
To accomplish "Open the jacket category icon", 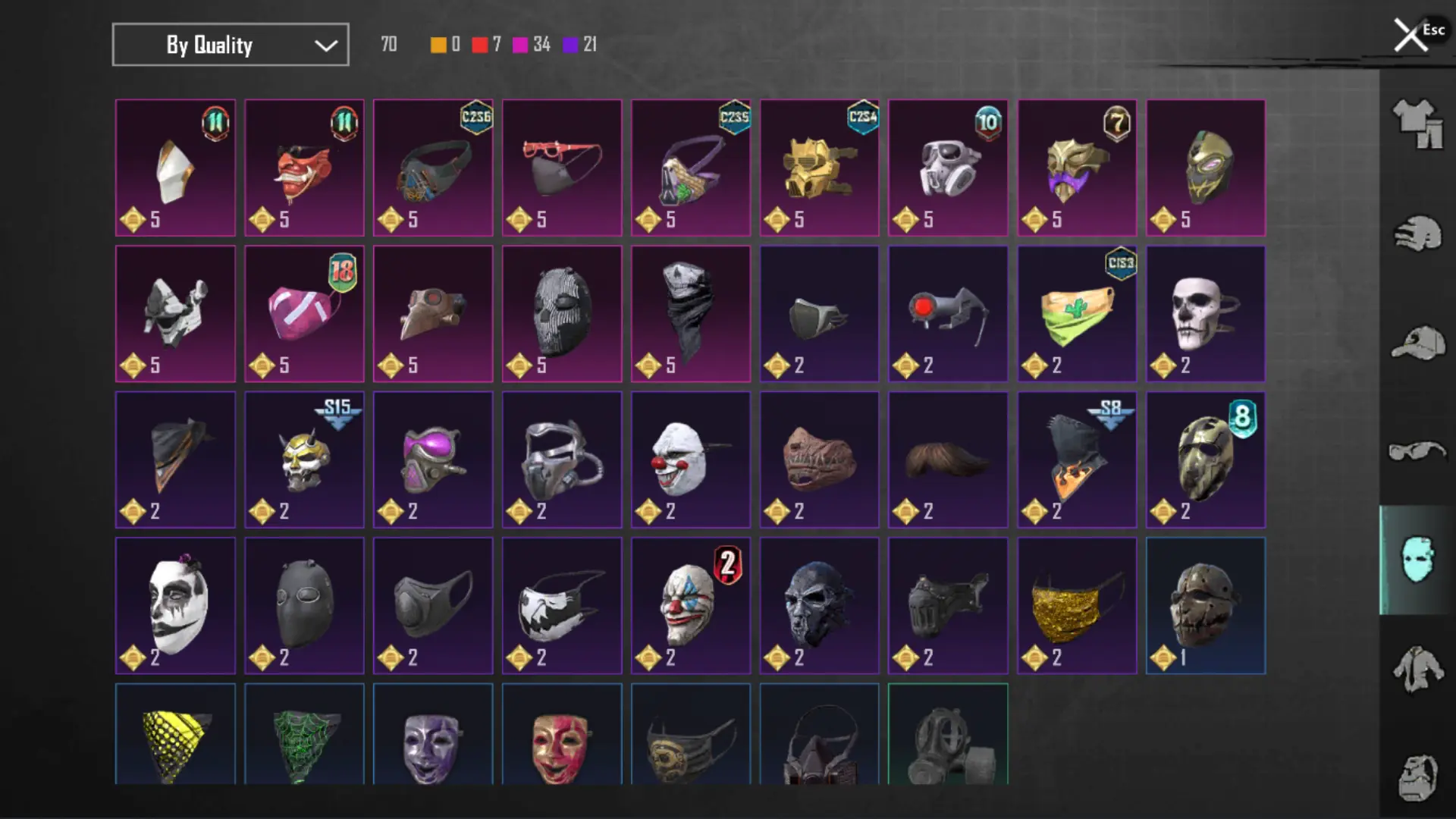I will tap(1417, 669).
